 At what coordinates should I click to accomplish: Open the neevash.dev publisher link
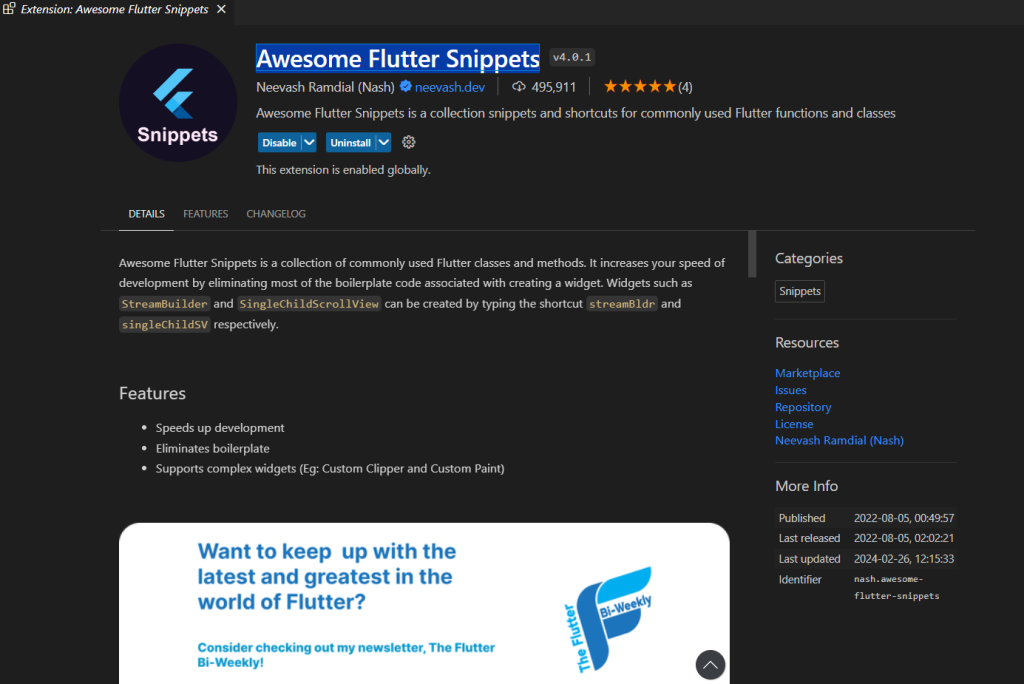[x=450, y=87]
